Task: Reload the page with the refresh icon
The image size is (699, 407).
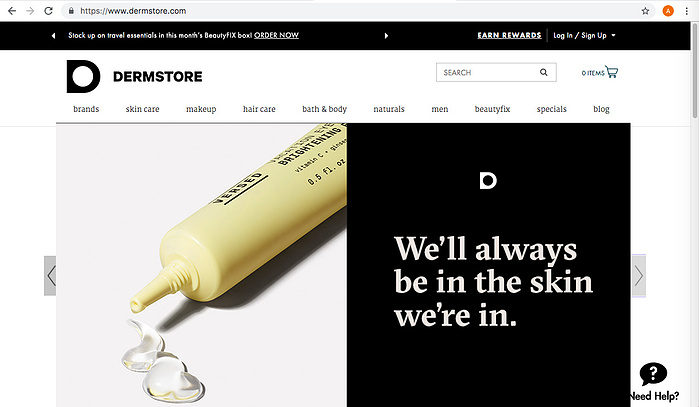Action: (49, 11)
